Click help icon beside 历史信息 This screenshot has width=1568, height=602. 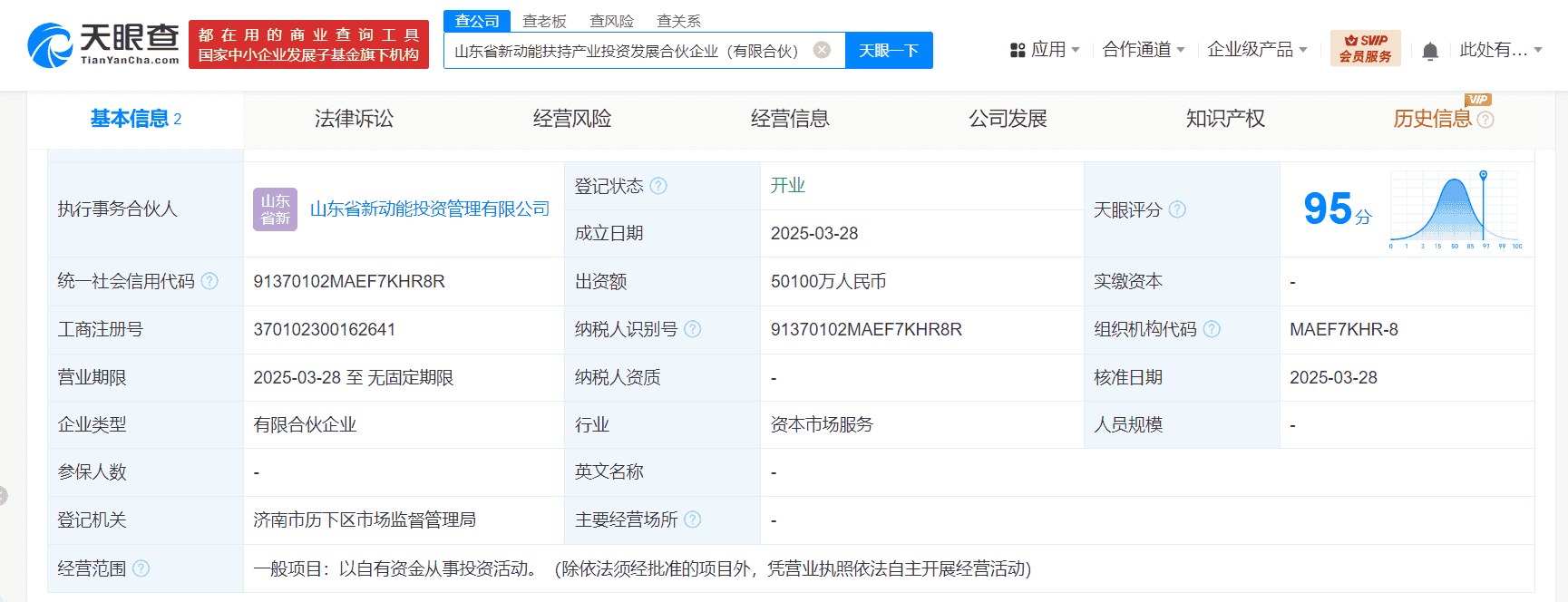coord(1485,120)
